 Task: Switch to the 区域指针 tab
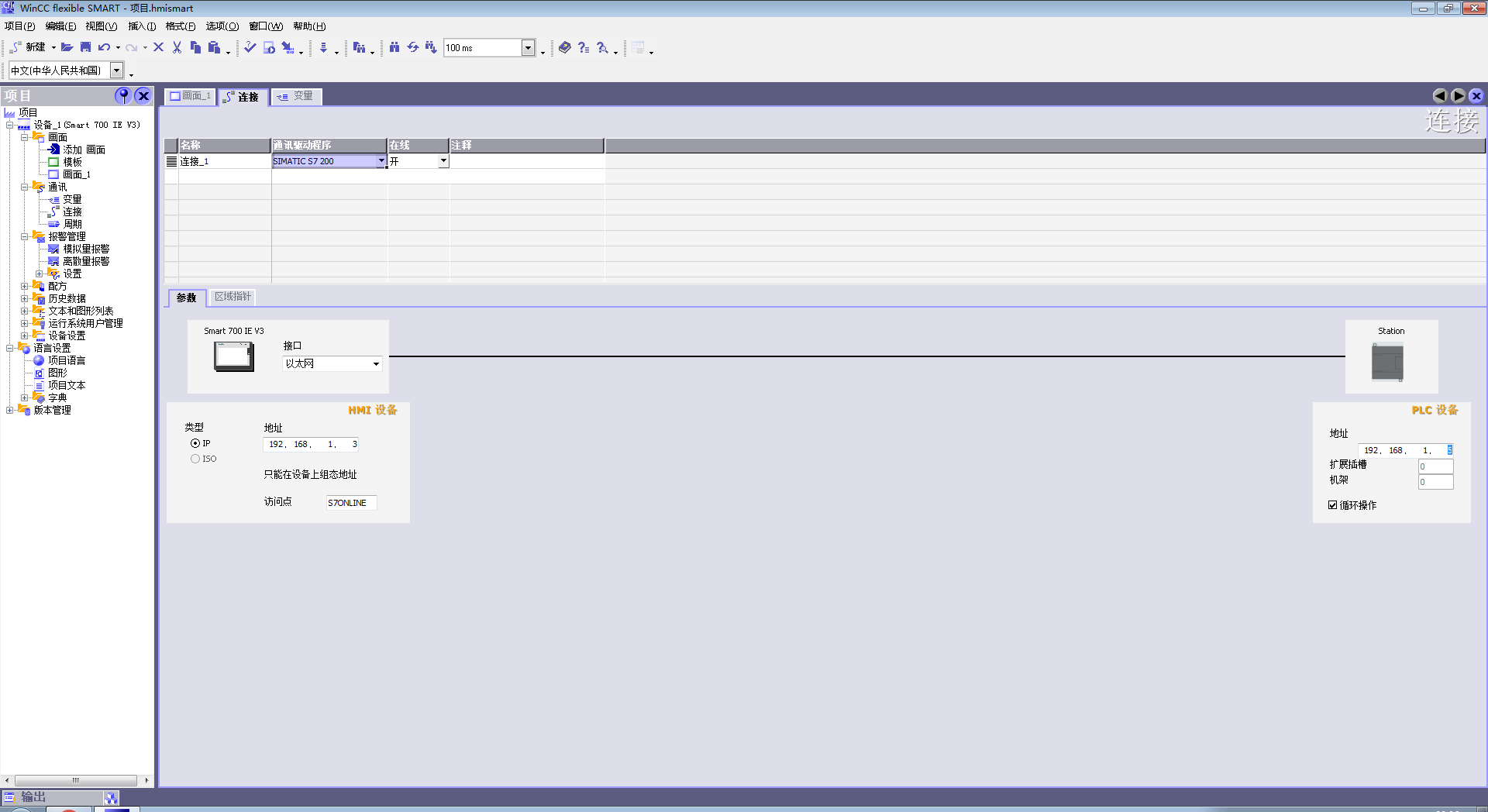(232, 297)
